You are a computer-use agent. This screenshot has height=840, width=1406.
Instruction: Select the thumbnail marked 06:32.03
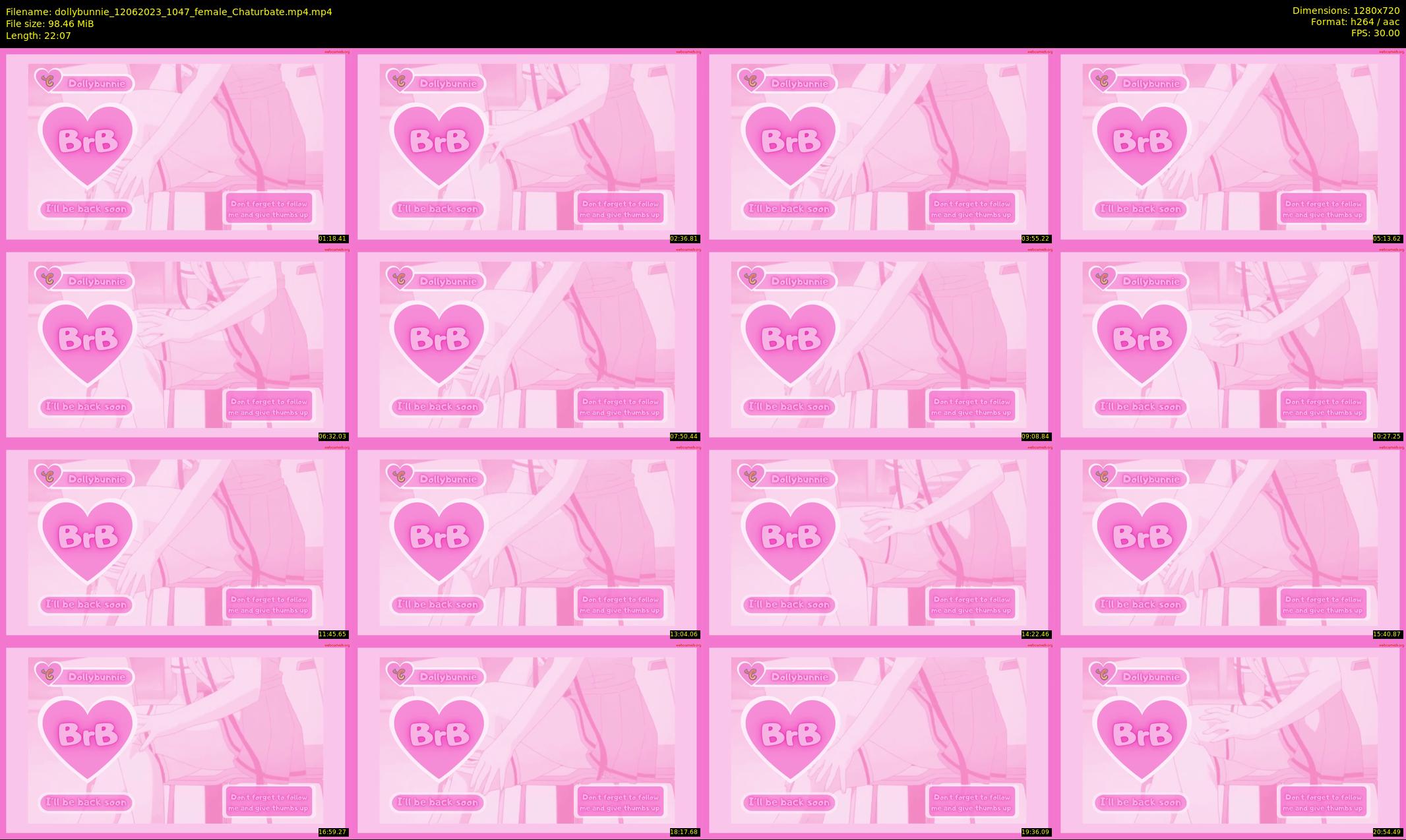pos(175,344)
